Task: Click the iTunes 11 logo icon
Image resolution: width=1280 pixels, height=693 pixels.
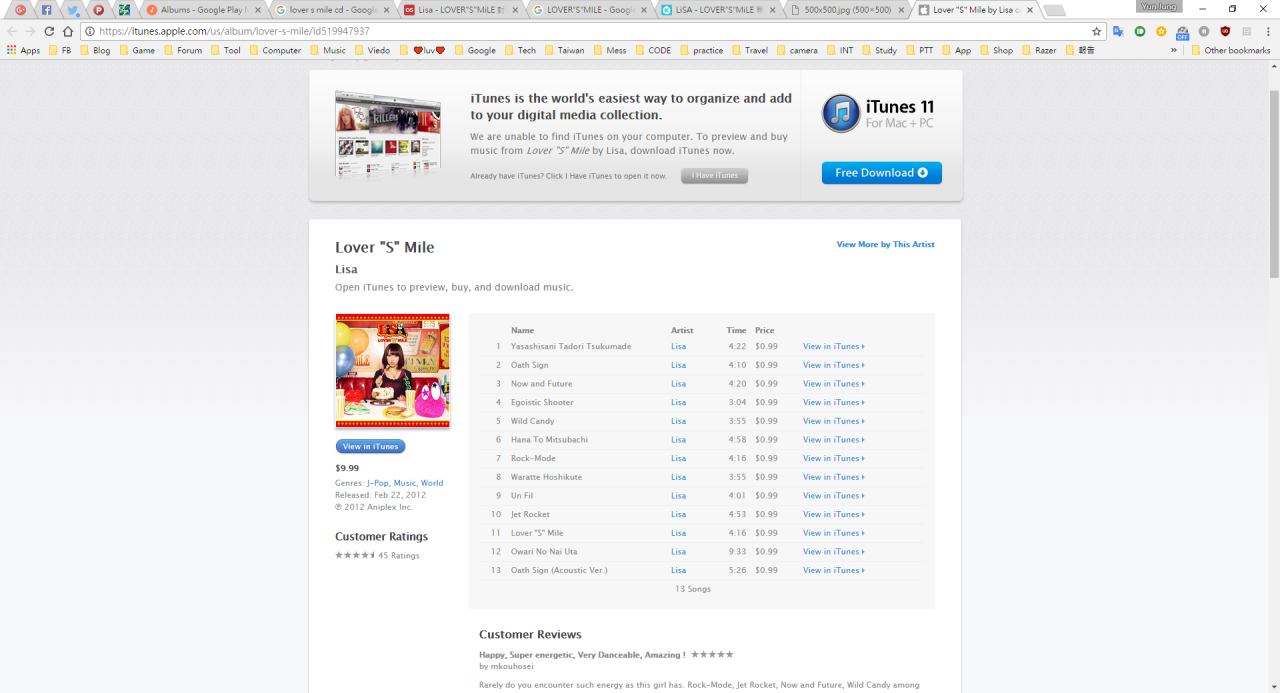Action: (x=840, y=113)
